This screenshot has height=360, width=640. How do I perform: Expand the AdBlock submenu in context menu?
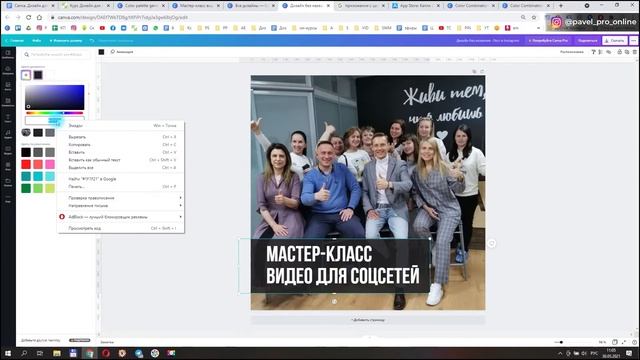(x=121, y=217)
